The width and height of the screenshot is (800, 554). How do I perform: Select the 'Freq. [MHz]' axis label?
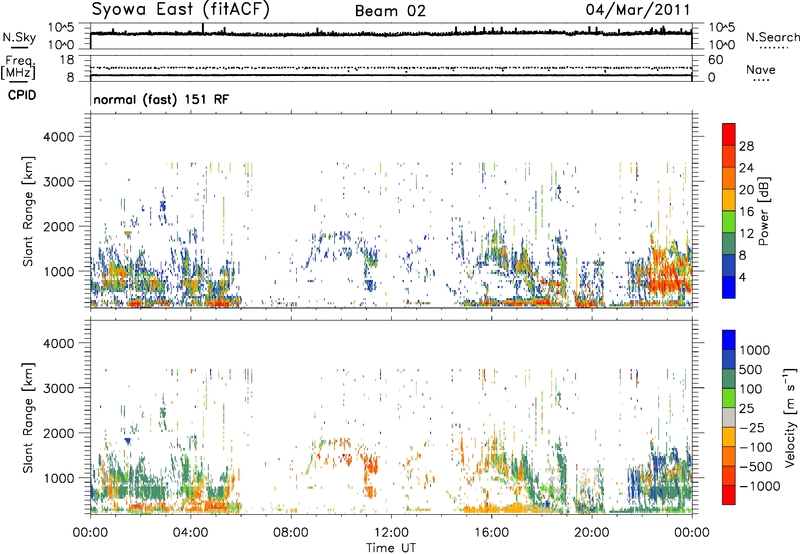18,68
